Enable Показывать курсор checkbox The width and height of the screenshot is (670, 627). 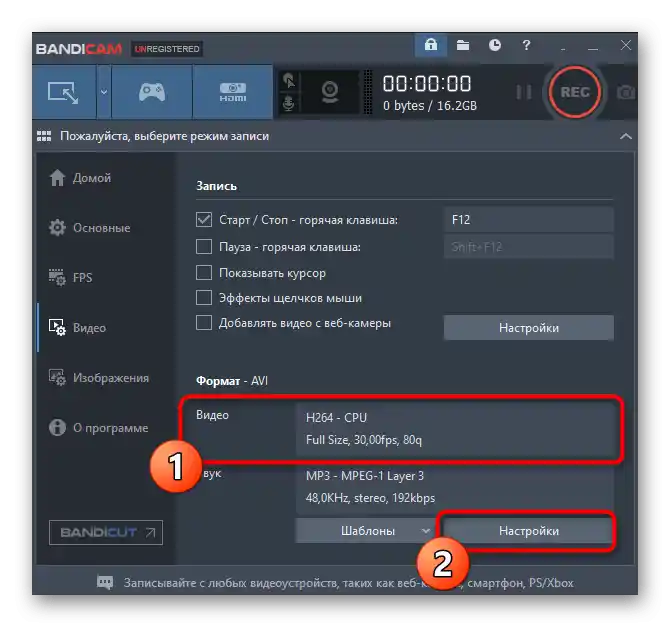tap(204, 273)
